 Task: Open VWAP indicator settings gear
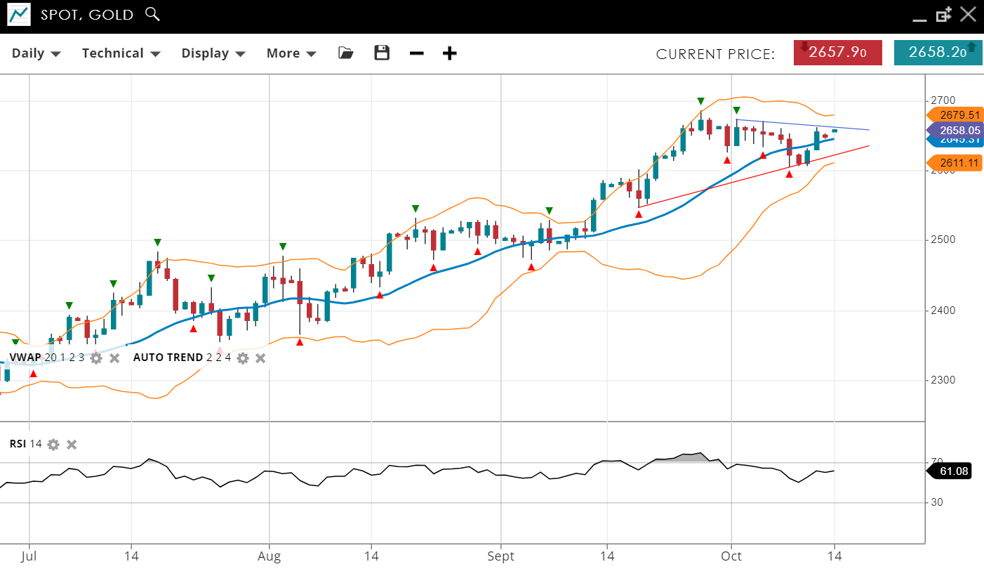pyautogui.click(x=96, y=358)
